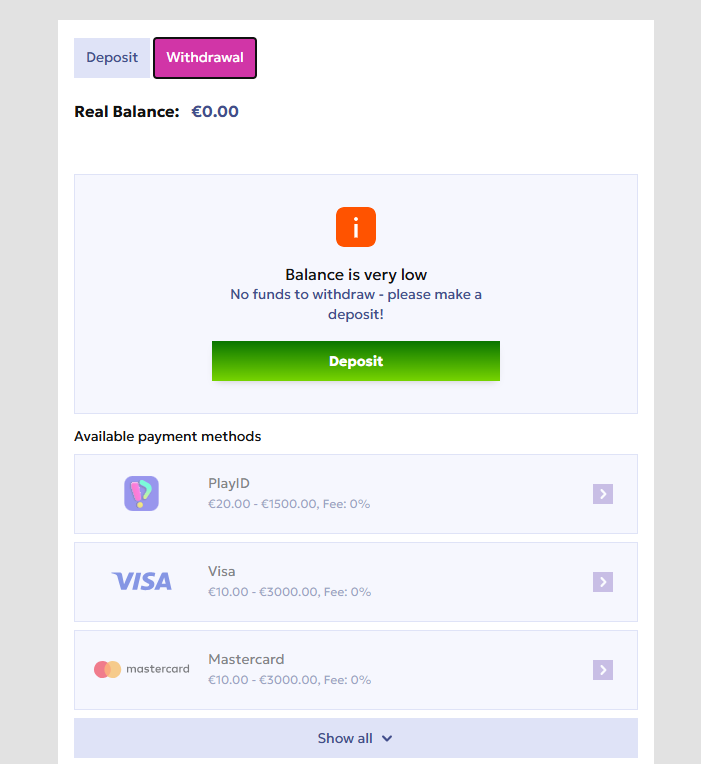Choose the Visa payment method name
The width and height of the screenshot is (701, 764).
pyautogui.click(x=222, y=572)
